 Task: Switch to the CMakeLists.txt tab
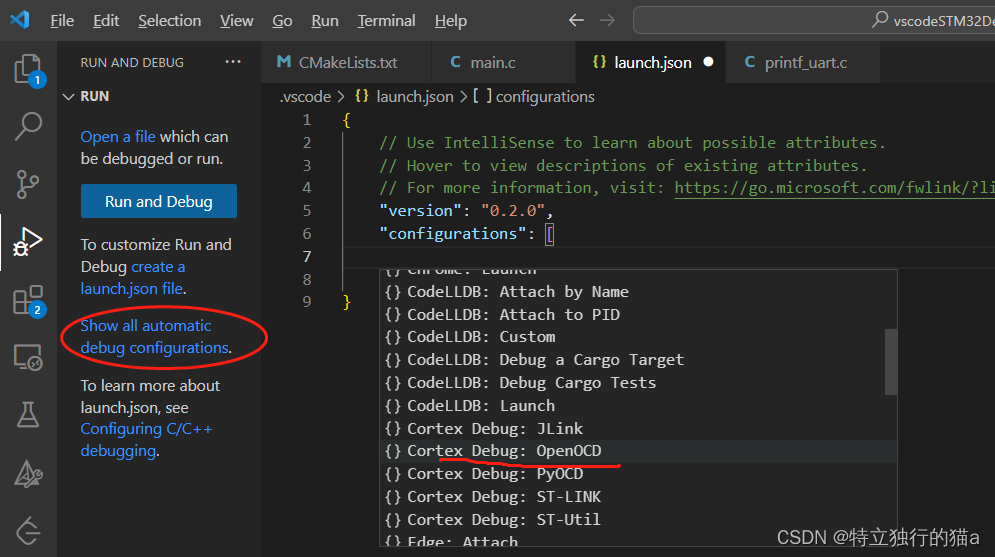pos(346,62)
